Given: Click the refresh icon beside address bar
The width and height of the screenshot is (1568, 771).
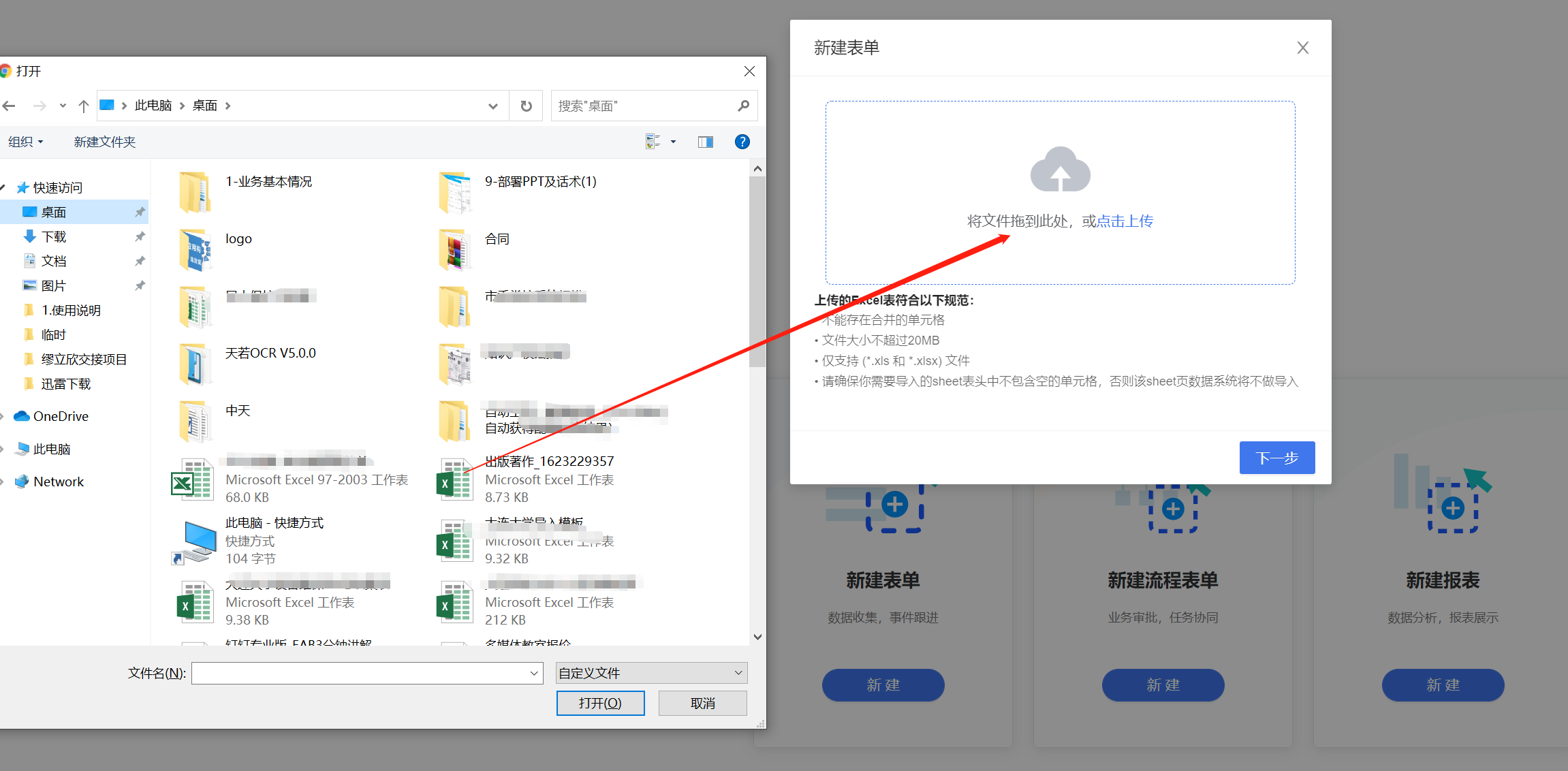Looking at the screenshot, I should coord(526,106).
